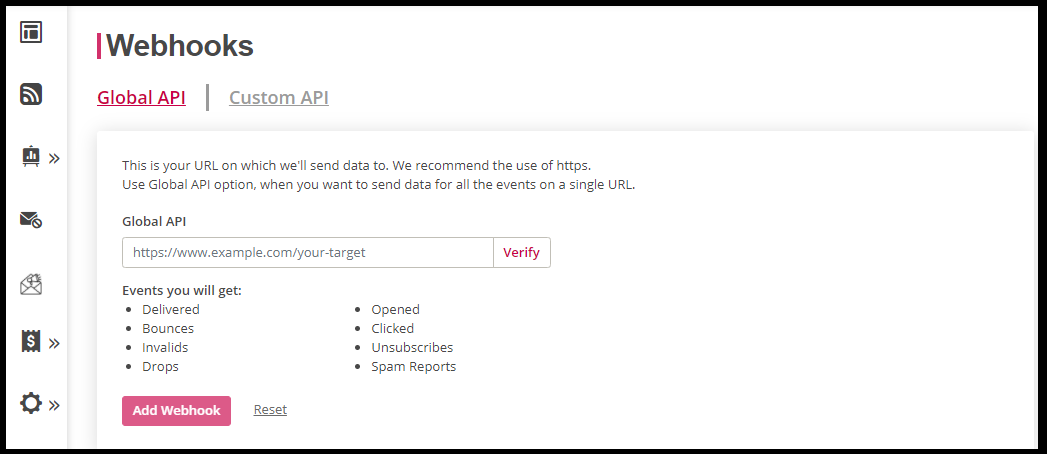Open the settings gear icon

click(x=31, y=403)
